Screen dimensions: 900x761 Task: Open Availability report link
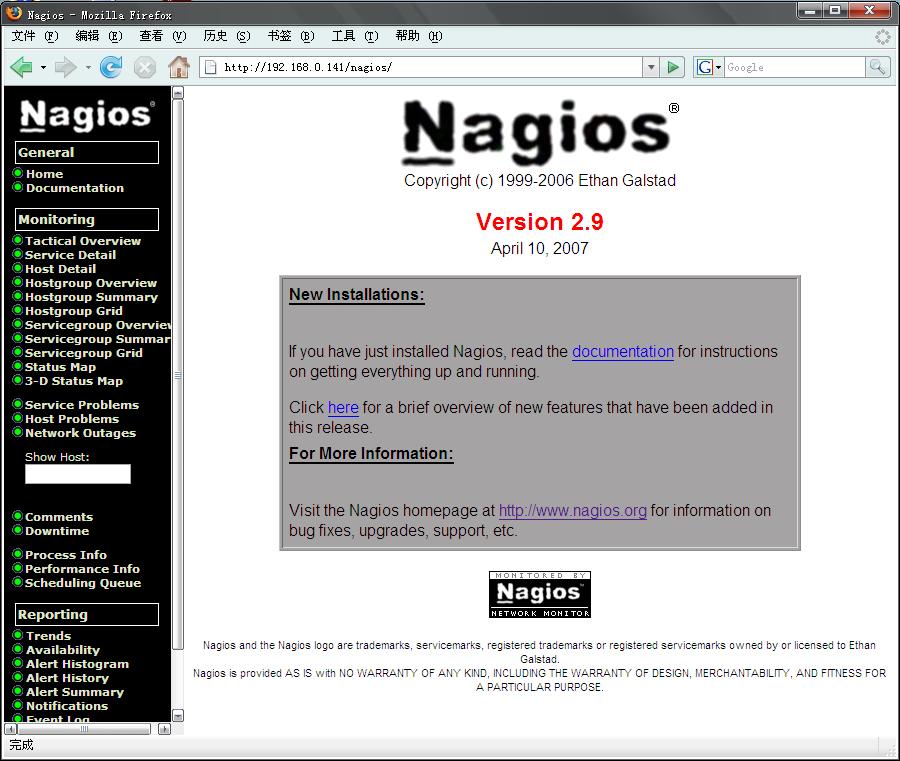(x=63, y=650)
